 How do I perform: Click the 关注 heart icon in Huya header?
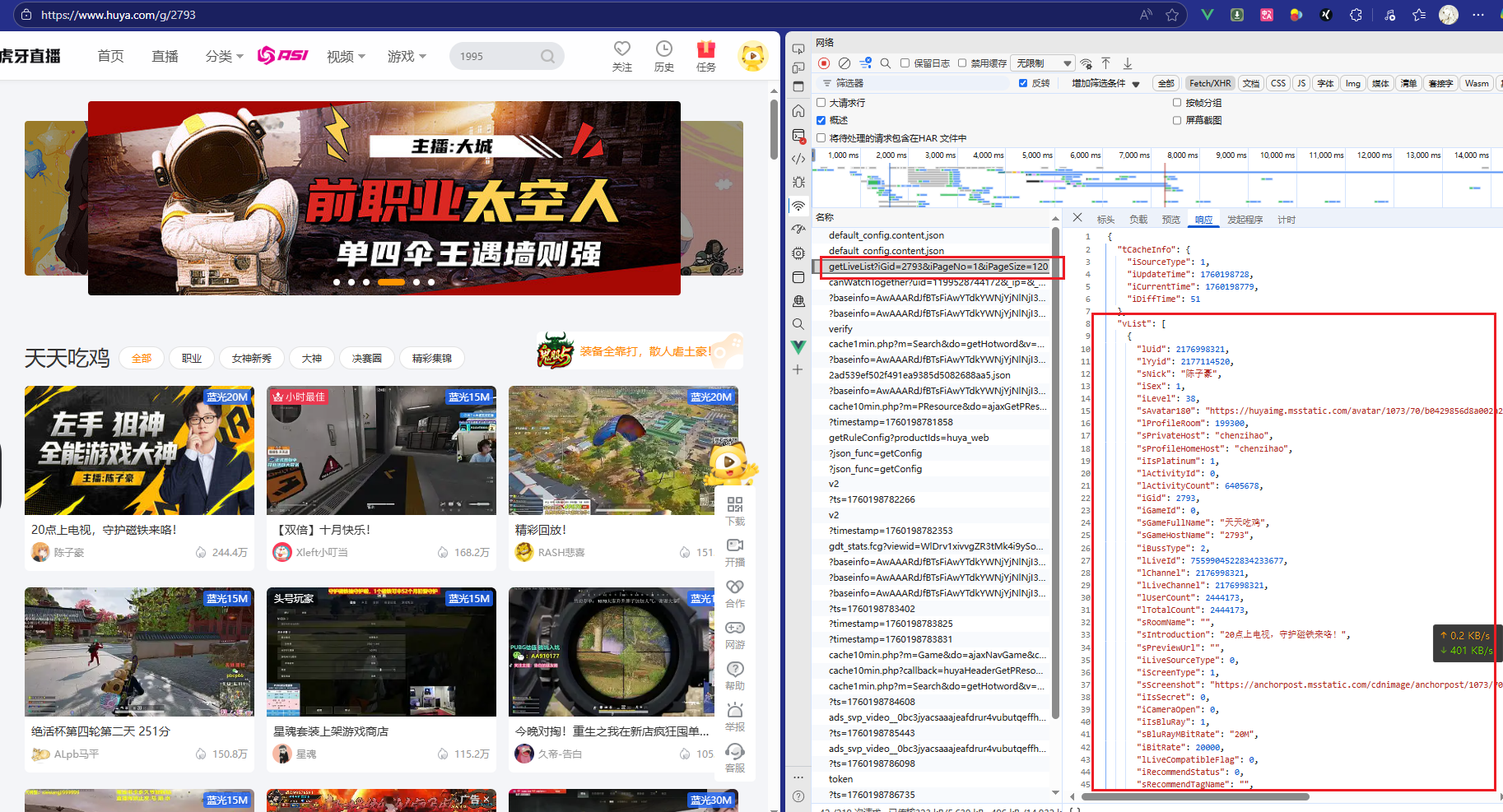pyautogui.click(x=622, y=49)
